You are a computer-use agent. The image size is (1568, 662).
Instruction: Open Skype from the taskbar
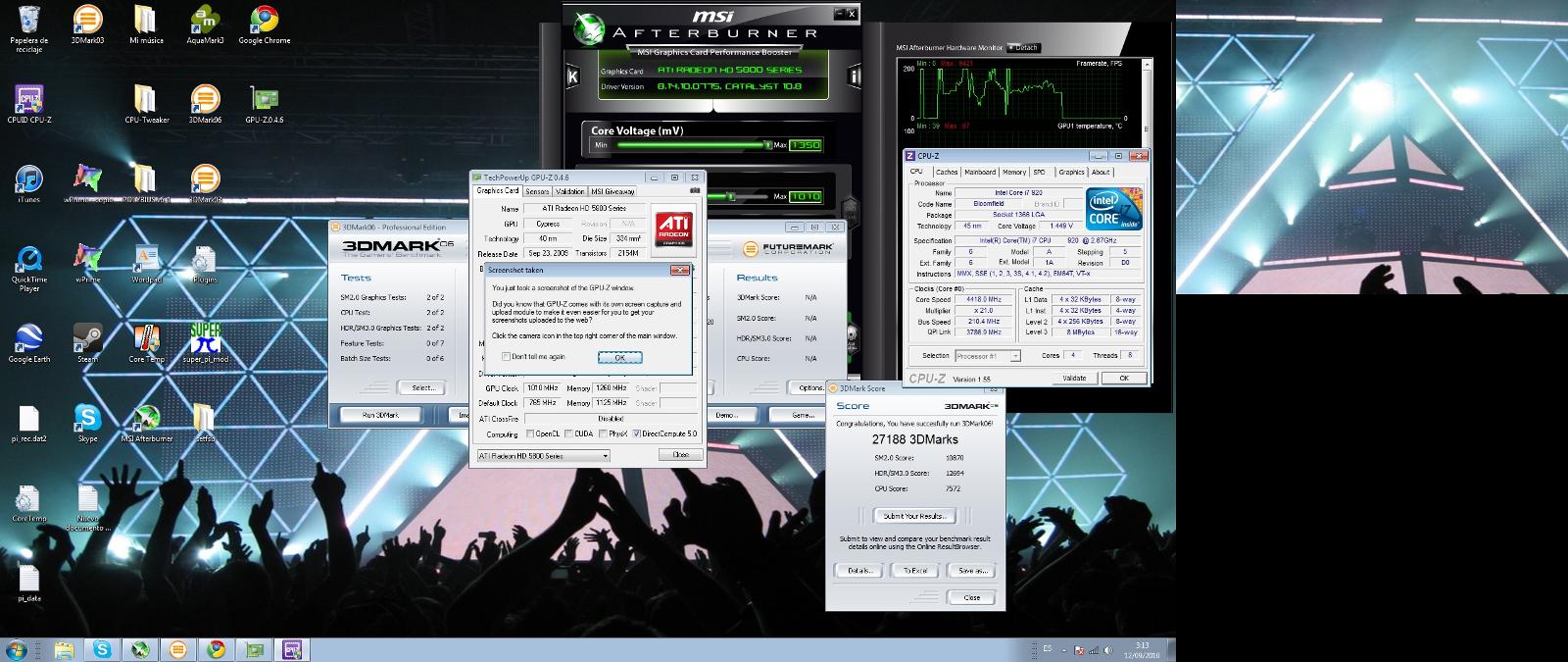(x=102, y=649)
